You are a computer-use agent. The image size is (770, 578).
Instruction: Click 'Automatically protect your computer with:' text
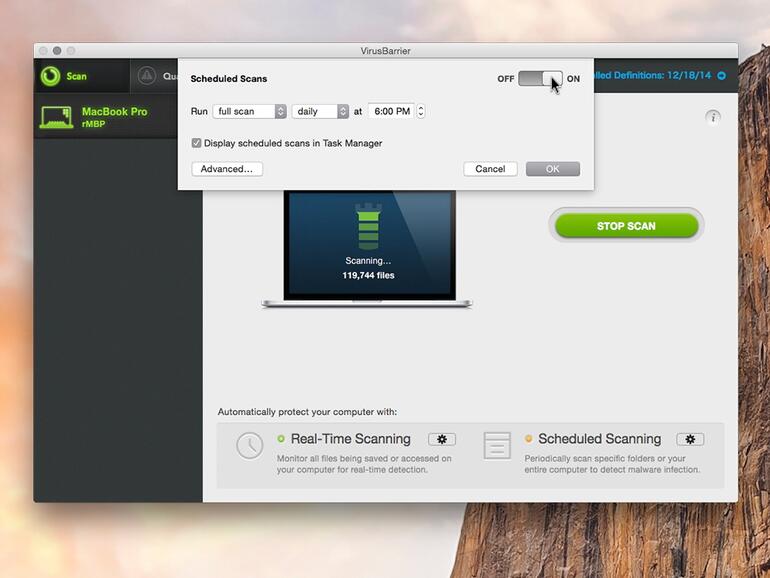pos(307,412)
